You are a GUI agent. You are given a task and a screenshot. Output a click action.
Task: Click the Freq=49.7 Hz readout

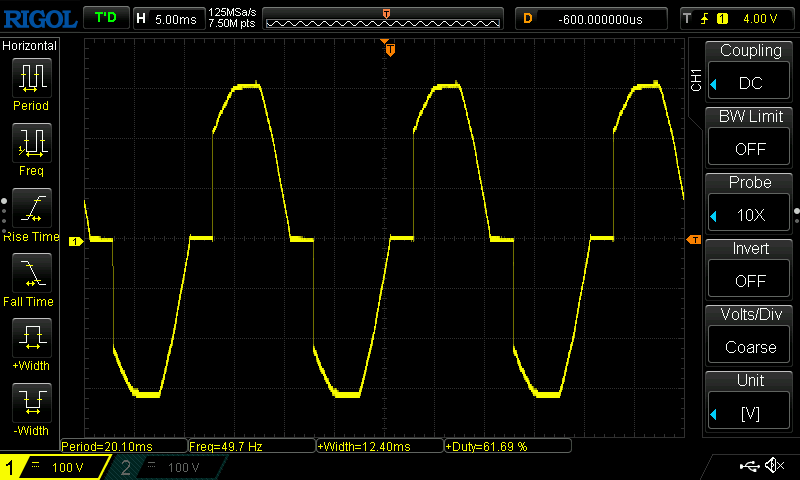point(252,446)
